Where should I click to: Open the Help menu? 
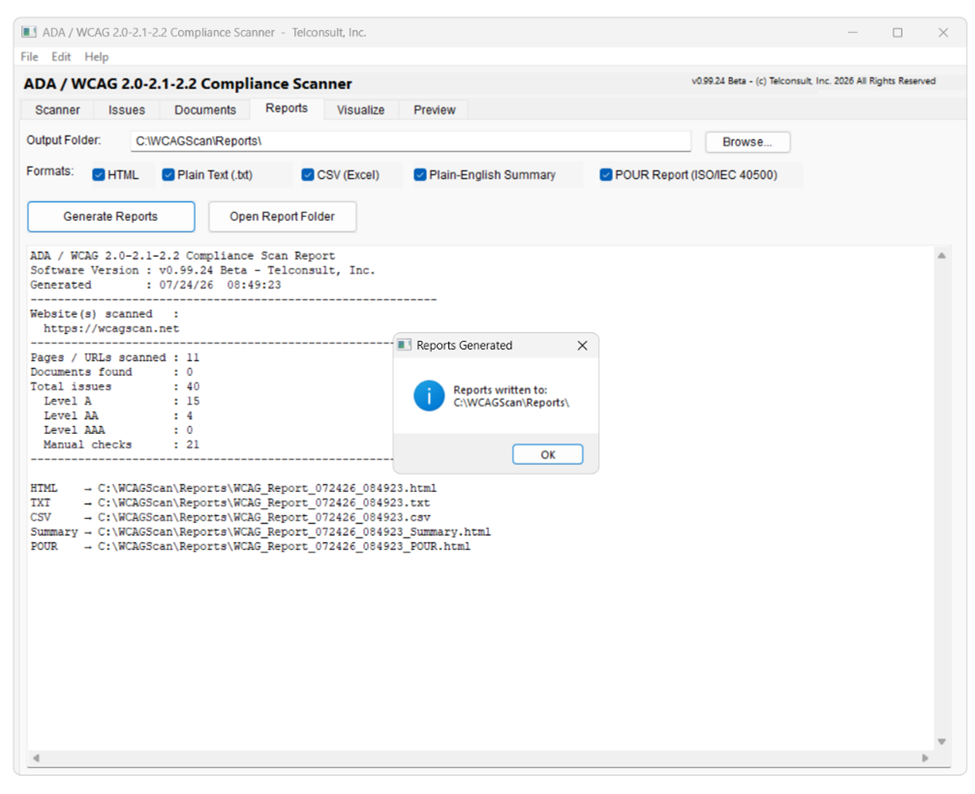[96, 57]
